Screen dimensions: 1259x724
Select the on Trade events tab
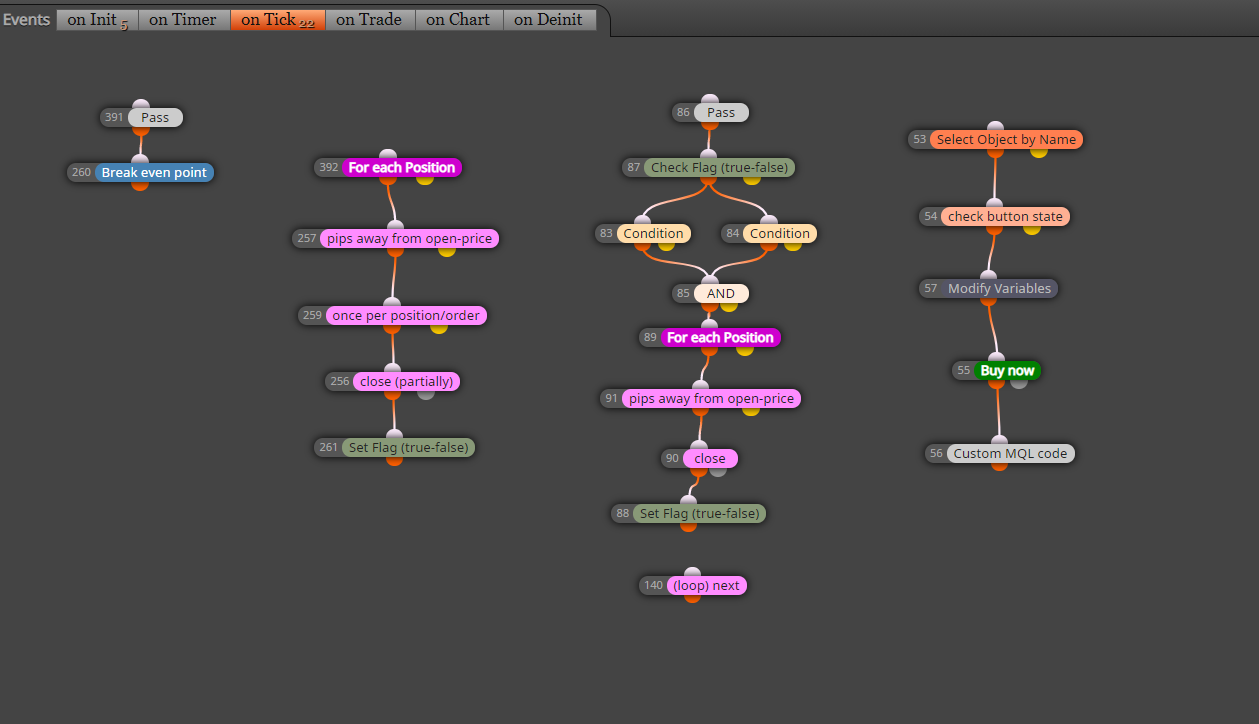pos(370,20)
